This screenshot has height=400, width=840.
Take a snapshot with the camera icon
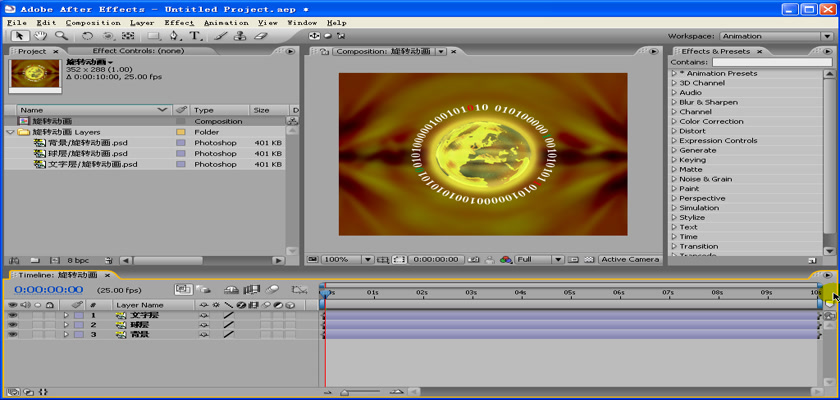coord(473,259)
